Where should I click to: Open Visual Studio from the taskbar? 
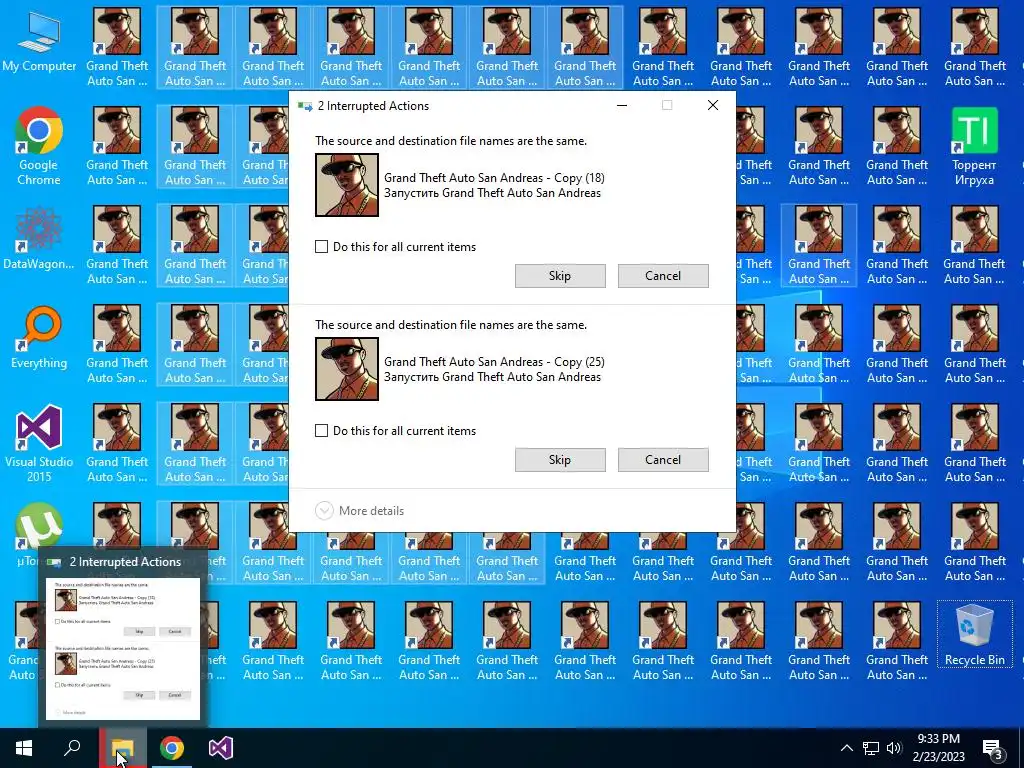click(221, 748)
